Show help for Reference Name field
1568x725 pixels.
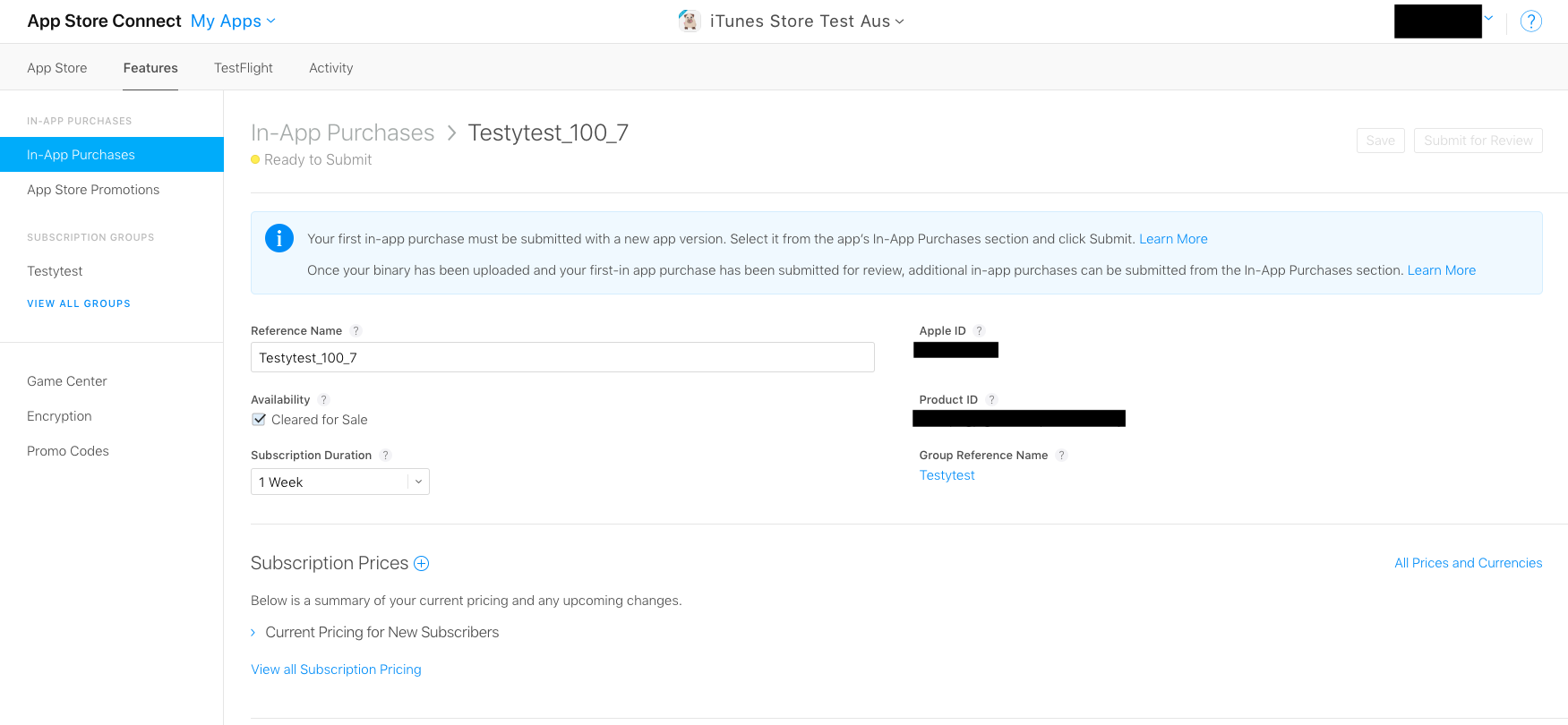tap(356, 331)
